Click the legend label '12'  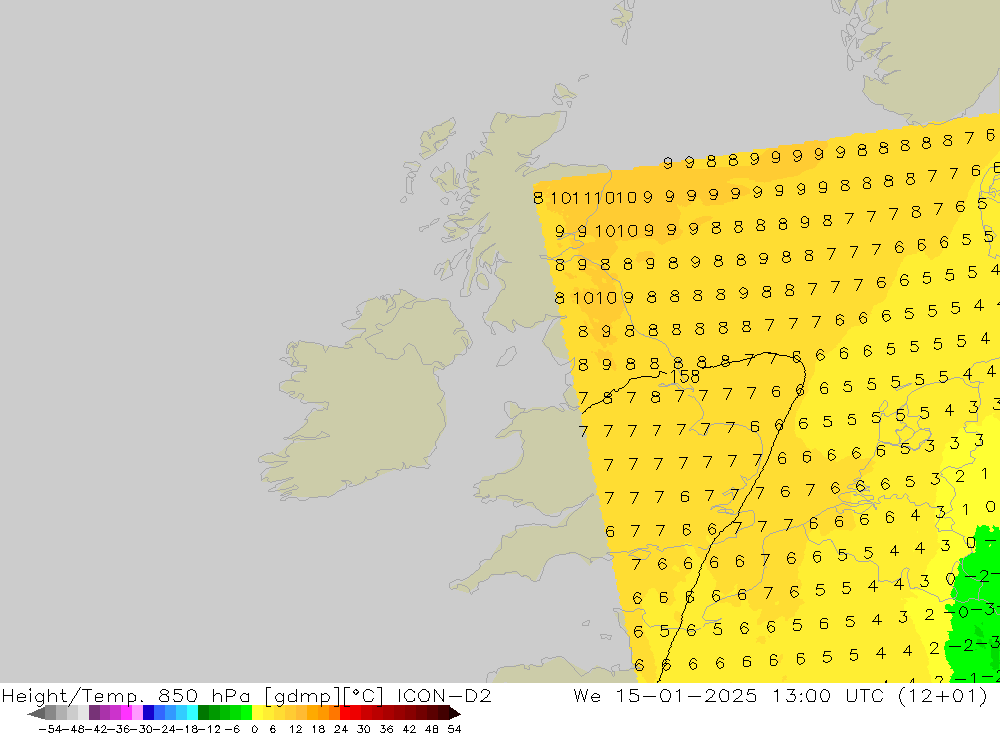[295, 729]
